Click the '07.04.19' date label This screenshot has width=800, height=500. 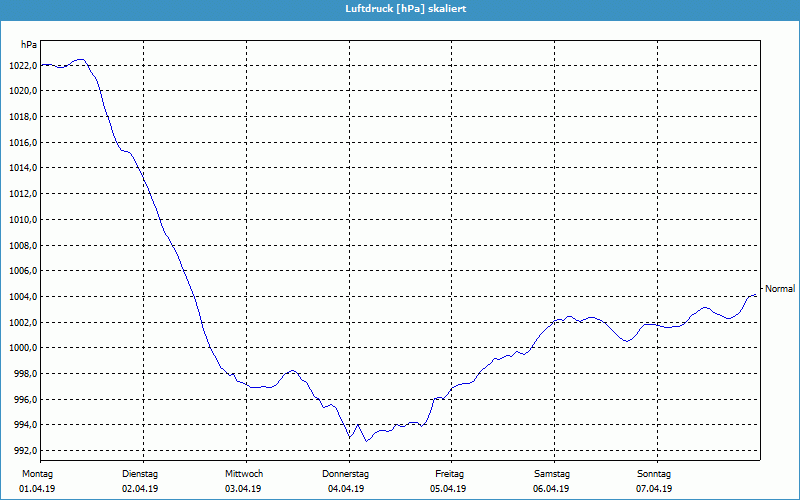[654, 489]
